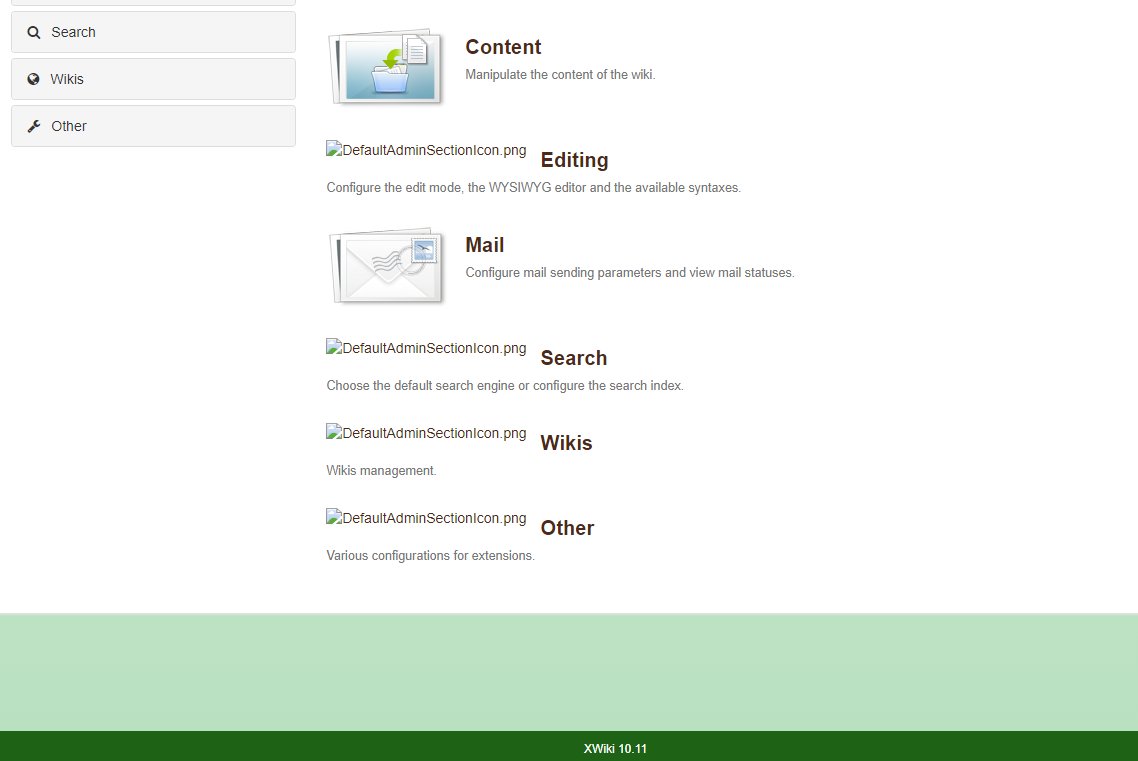
Task: Open the Mail section heading link
Action: [x=484, y=245]
